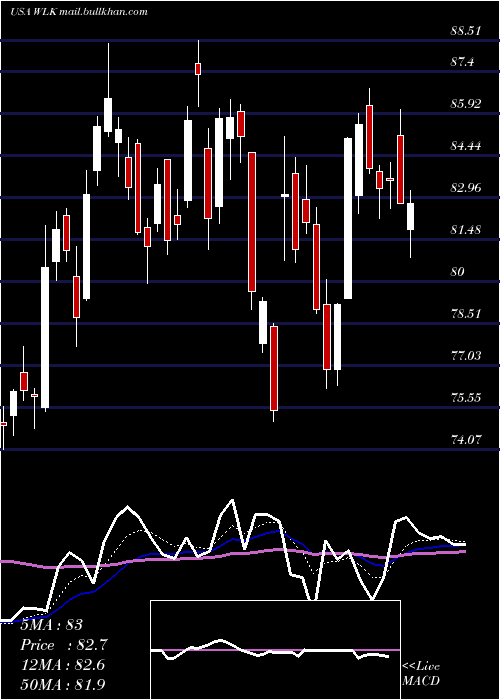Click the 5MA : 83 reading

coord(52,625)
